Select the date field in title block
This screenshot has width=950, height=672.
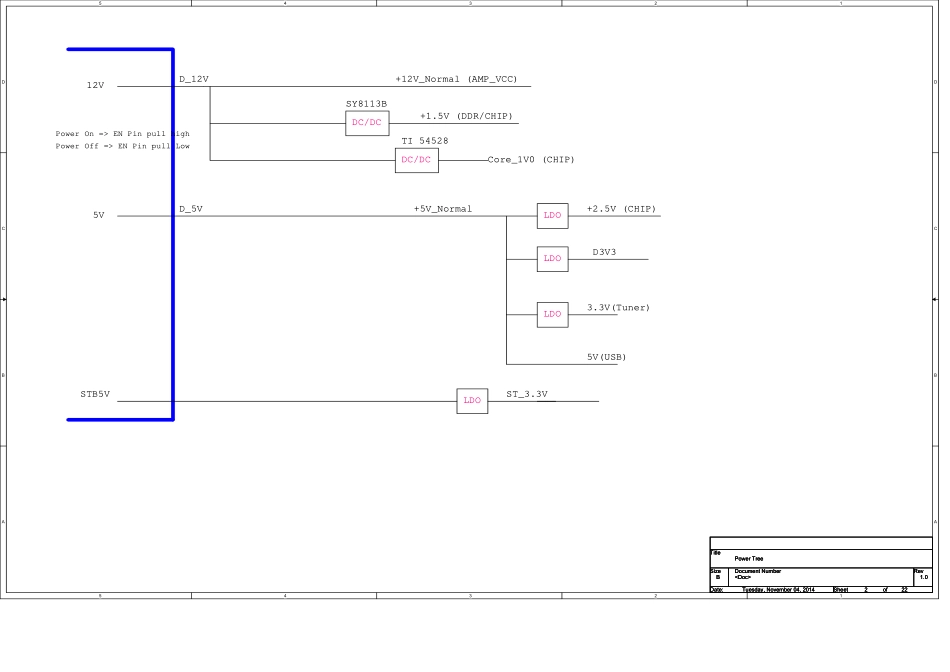click(x=778, y=590)
